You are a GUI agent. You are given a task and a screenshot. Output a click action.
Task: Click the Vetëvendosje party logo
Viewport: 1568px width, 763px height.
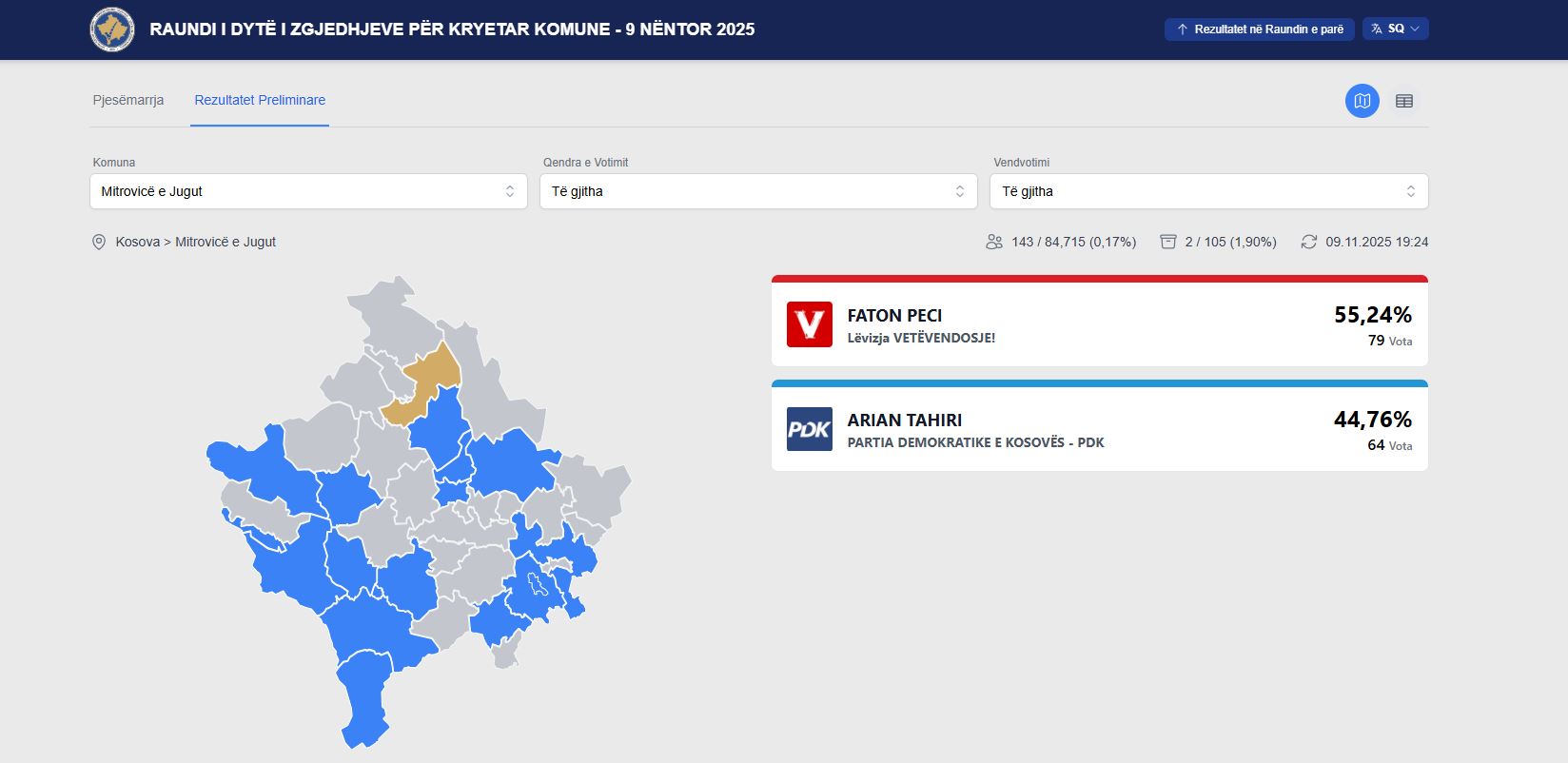click(809, 324)
